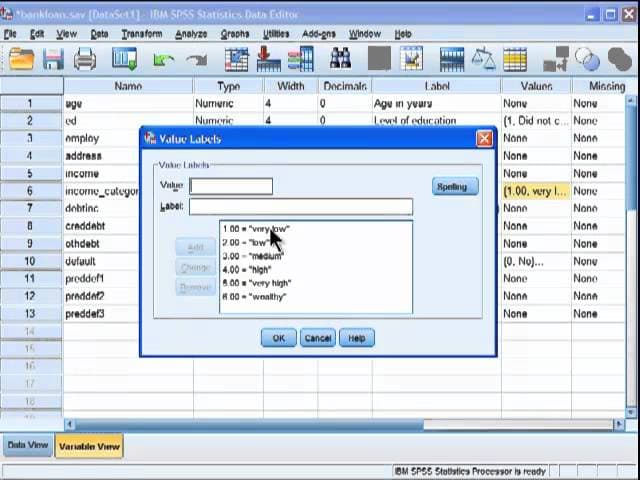Click the Values cell for default row
640x480 pixels.
536,261
